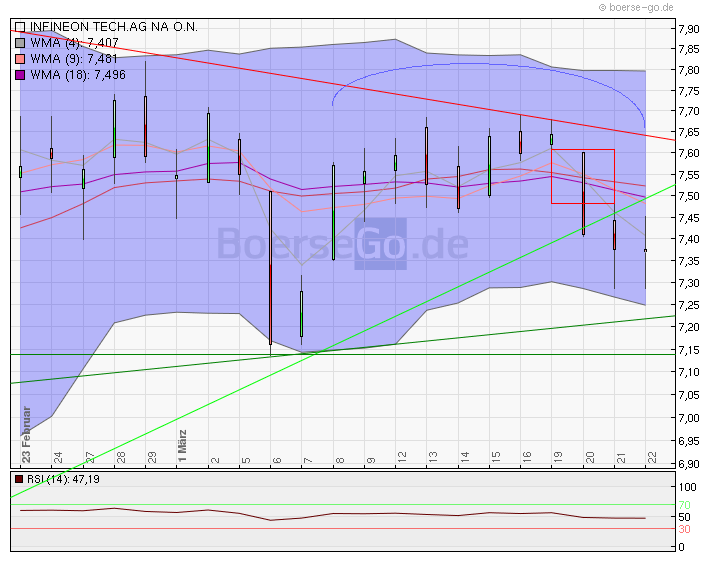The height and width of the screenshot is (561, 720).
Task: Click the WMA (4): 7,407 legend text
Action: pos(74,43)
